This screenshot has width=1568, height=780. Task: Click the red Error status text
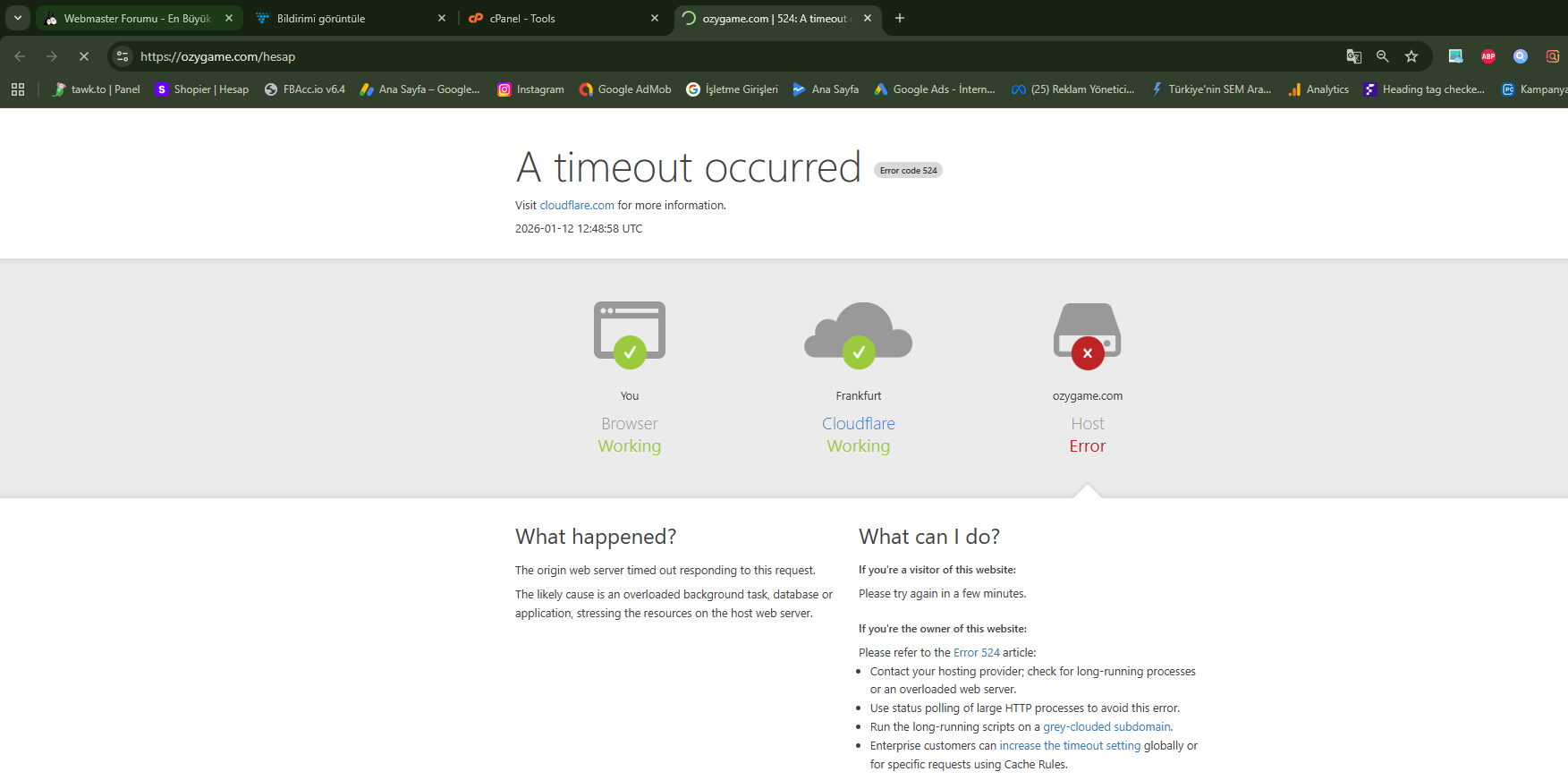click(x=1088, y=446)
